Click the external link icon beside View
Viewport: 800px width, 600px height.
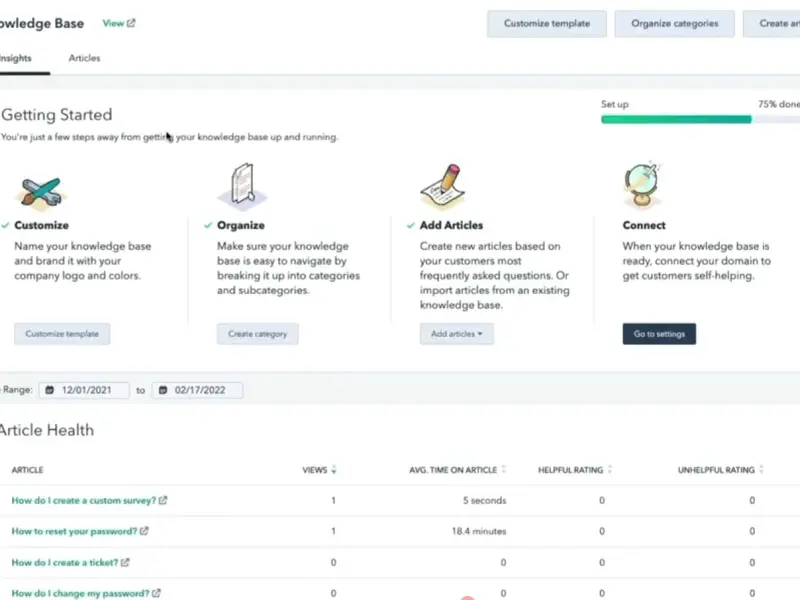point(131,23)
